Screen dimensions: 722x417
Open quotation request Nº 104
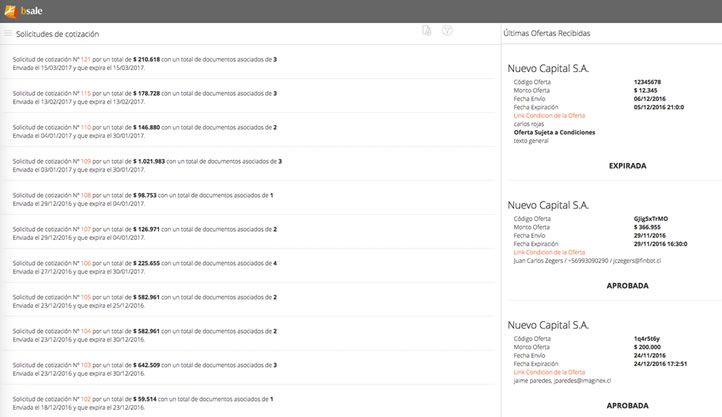(86, 331)
